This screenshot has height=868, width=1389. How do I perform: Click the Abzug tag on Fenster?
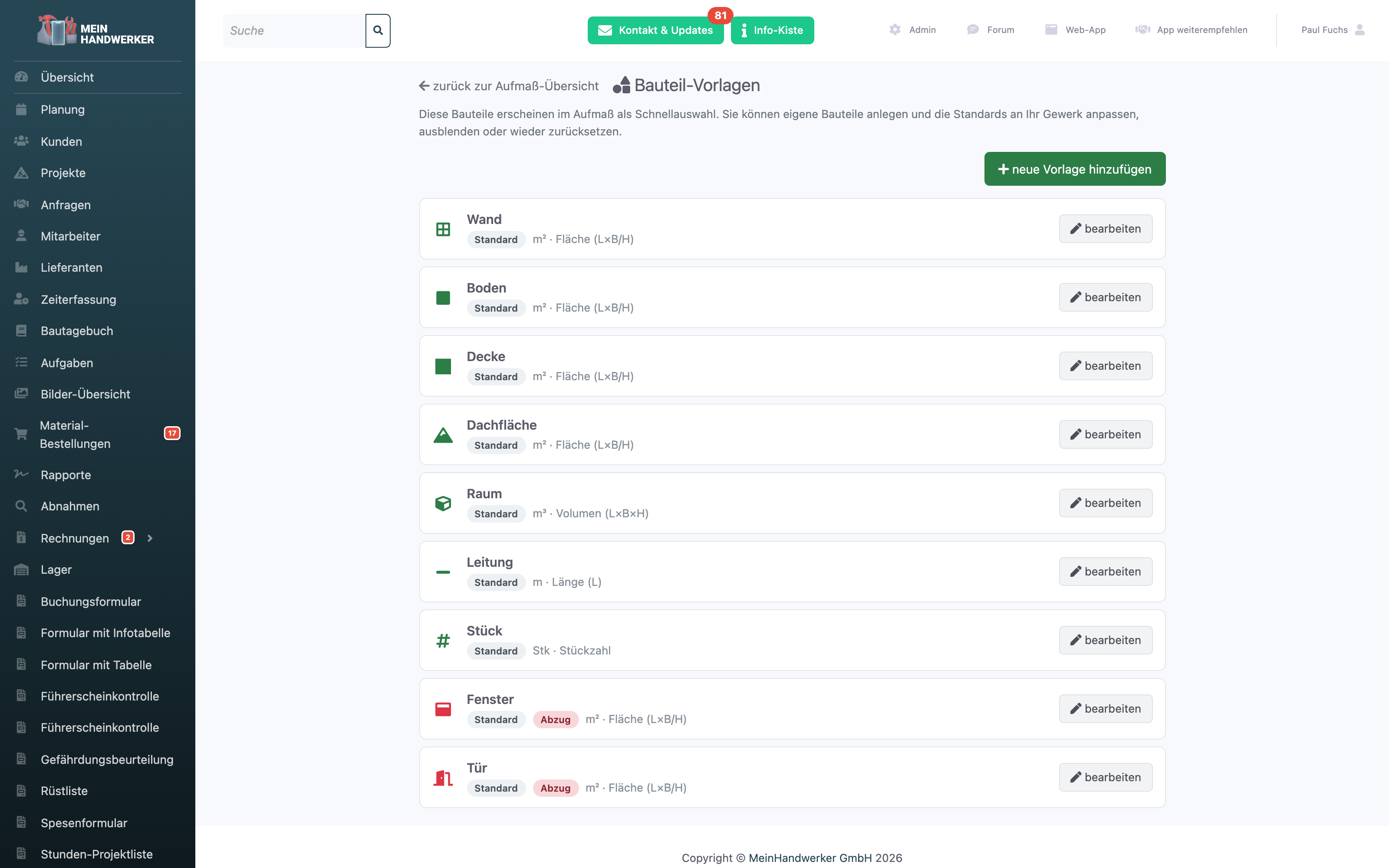click(555, 719)
